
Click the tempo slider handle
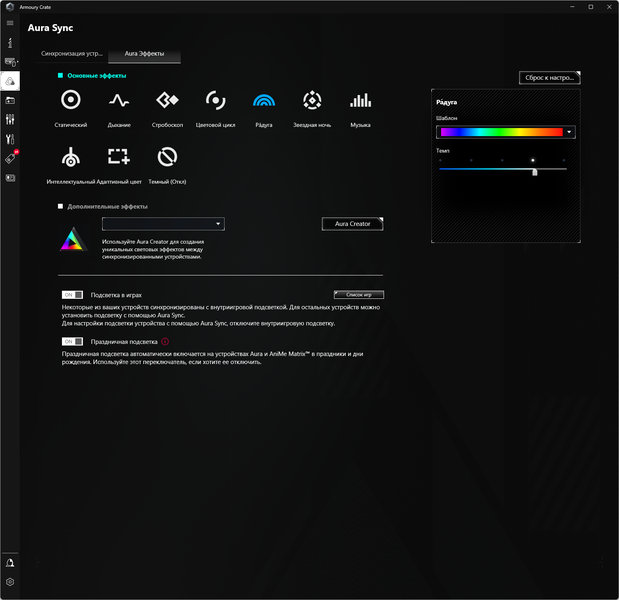point(535,172)
